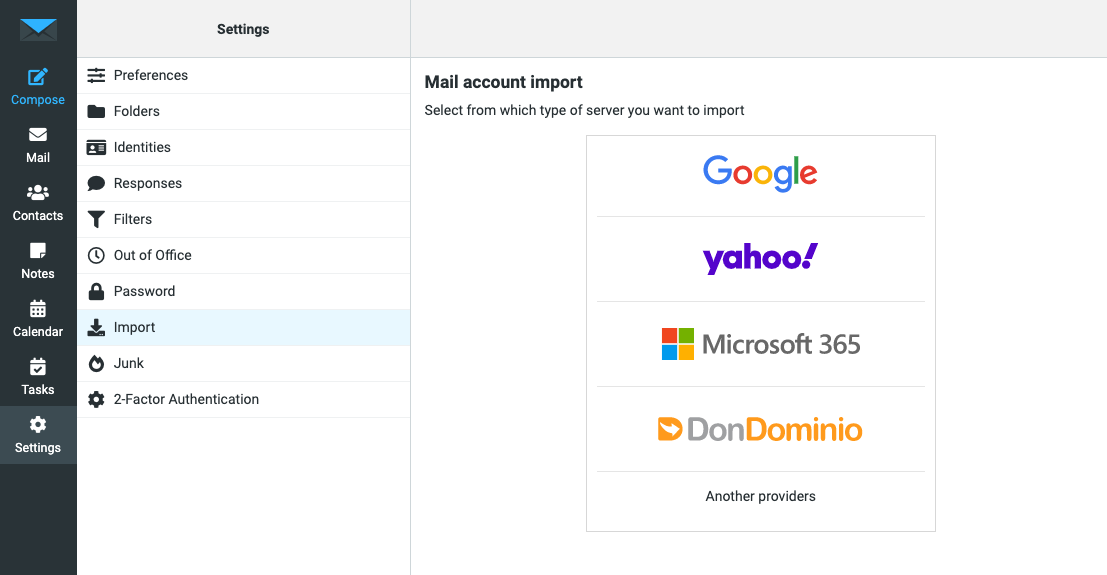Choose Google as import provider

tap(760, 173)
